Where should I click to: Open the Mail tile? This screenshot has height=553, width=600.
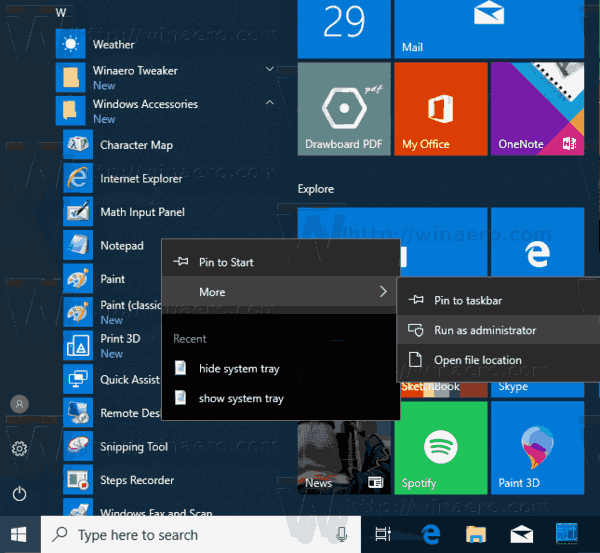pyautogui.click(x=489, y=29)
